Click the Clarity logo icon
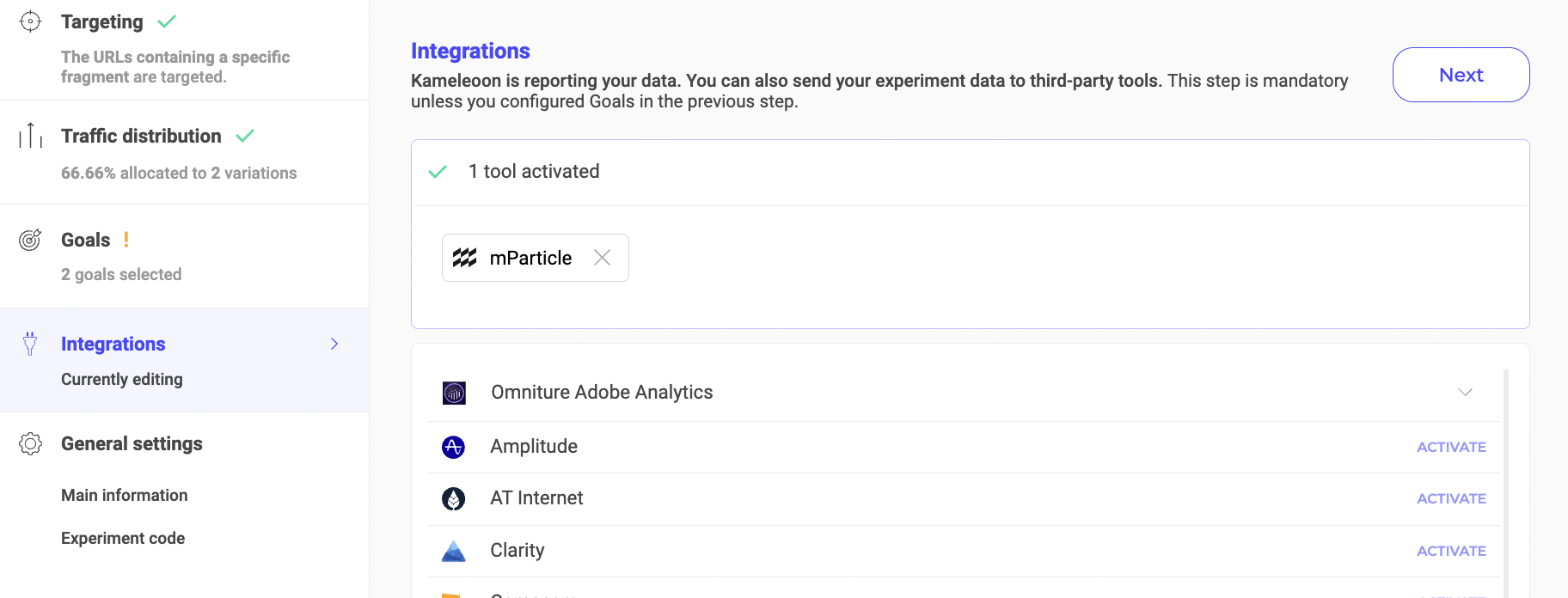The height and width of the screenshot is (598, 1568). click(453, 551)
